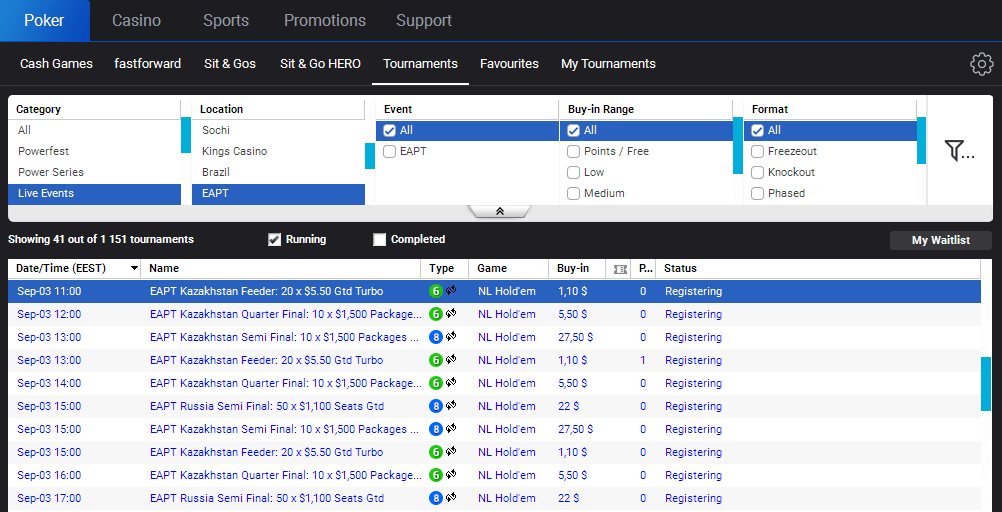Screen dimensions: 1002x512
Task: Uncheck the Running checkbox
Action: [x=274, y=240]
